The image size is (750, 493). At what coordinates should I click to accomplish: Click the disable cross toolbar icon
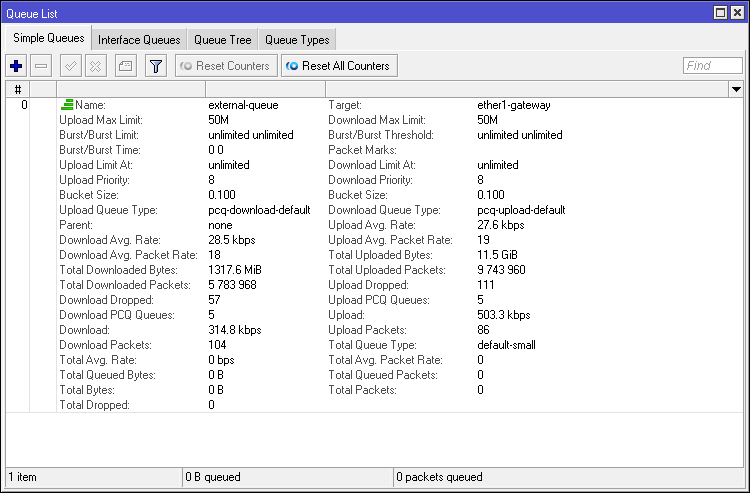(x=96, y=66)
